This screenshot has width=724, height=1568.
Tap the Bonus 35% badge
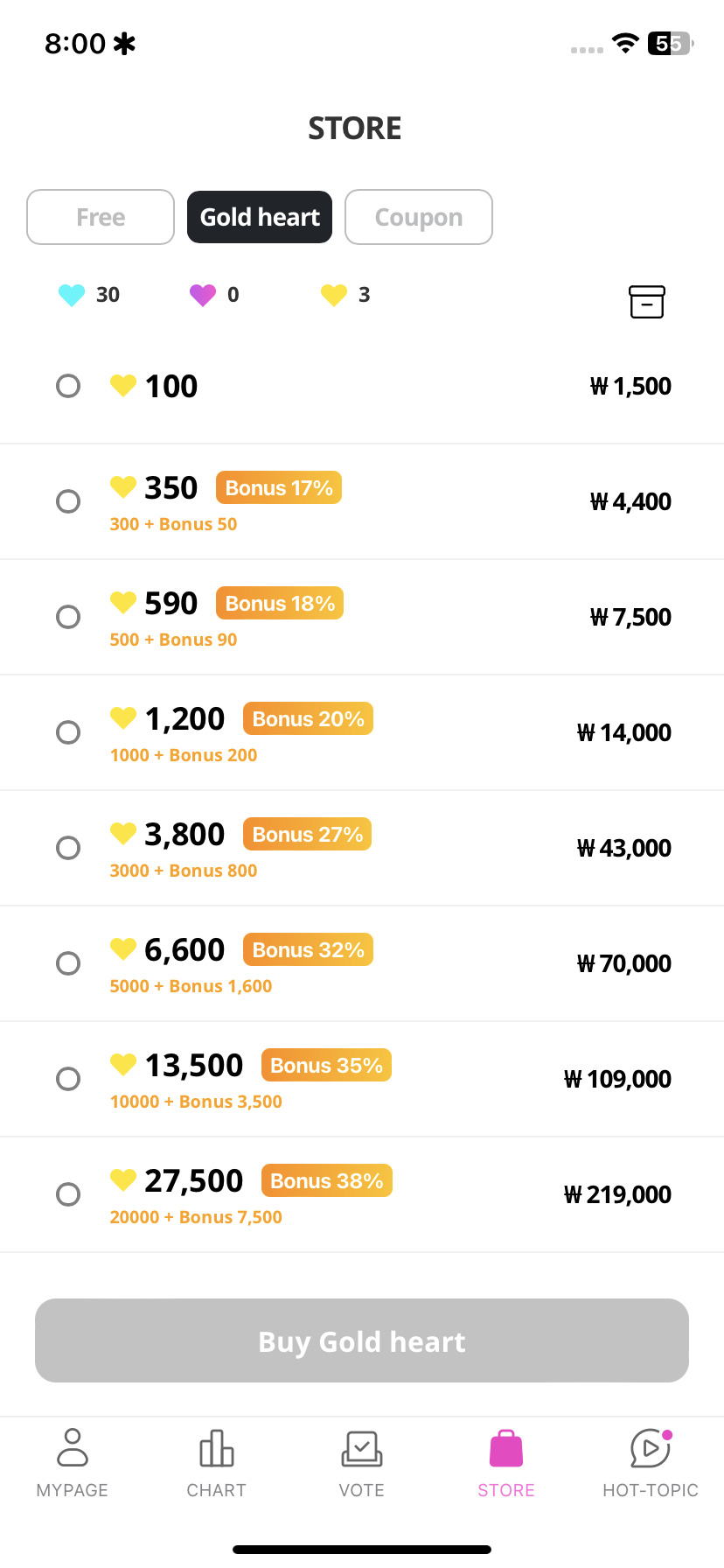[x=326, y=1065]
